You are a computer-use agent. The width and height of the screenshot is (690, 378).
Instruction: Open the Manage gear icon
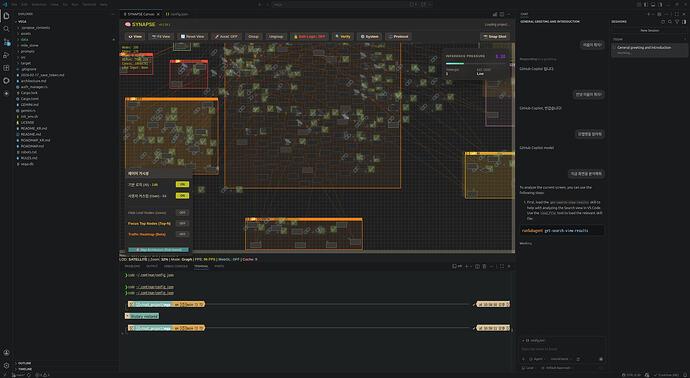point(6,365)
